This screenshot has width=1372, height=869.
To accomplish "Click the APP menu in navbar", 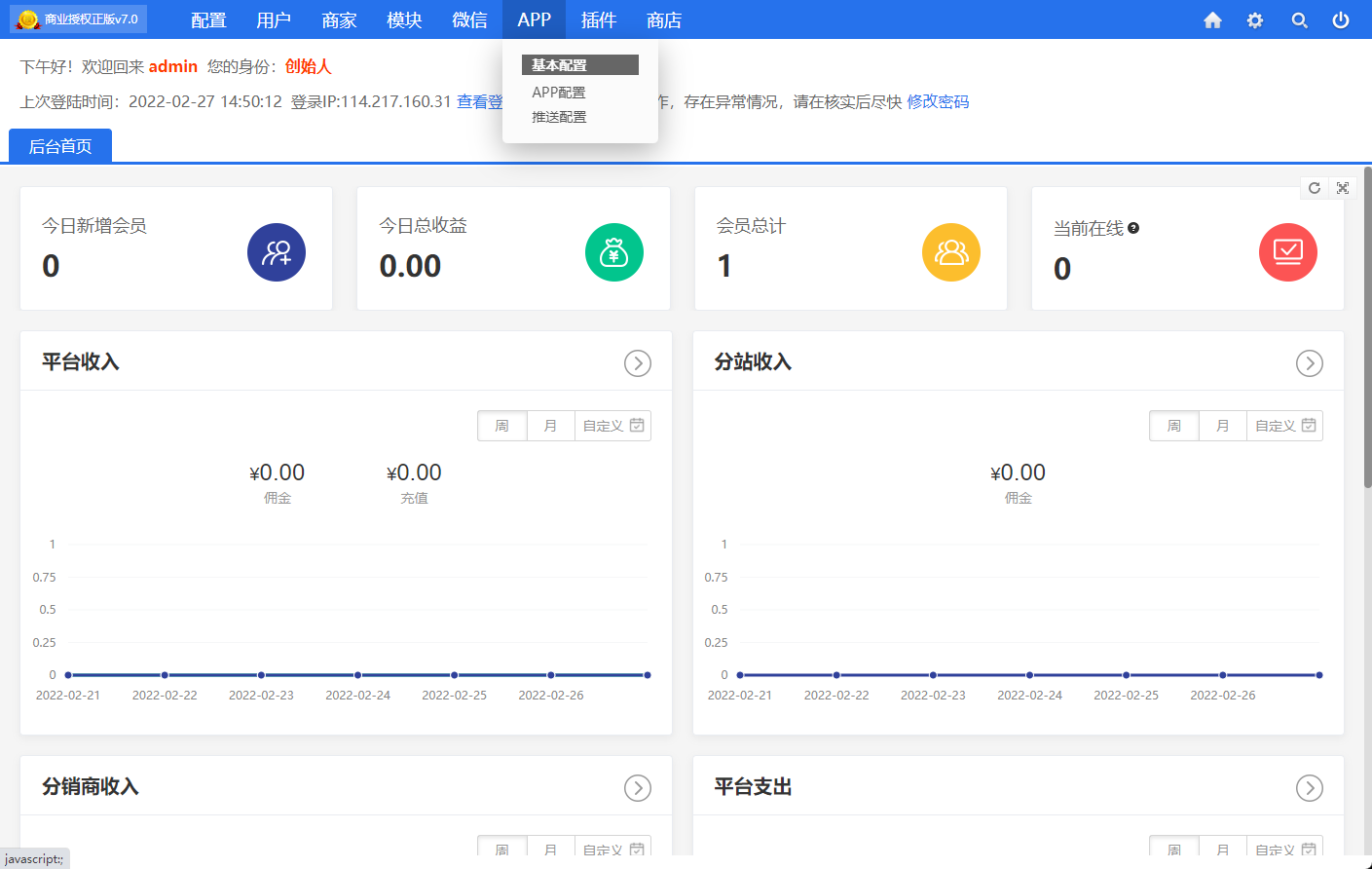I will [x=535, y=19].
